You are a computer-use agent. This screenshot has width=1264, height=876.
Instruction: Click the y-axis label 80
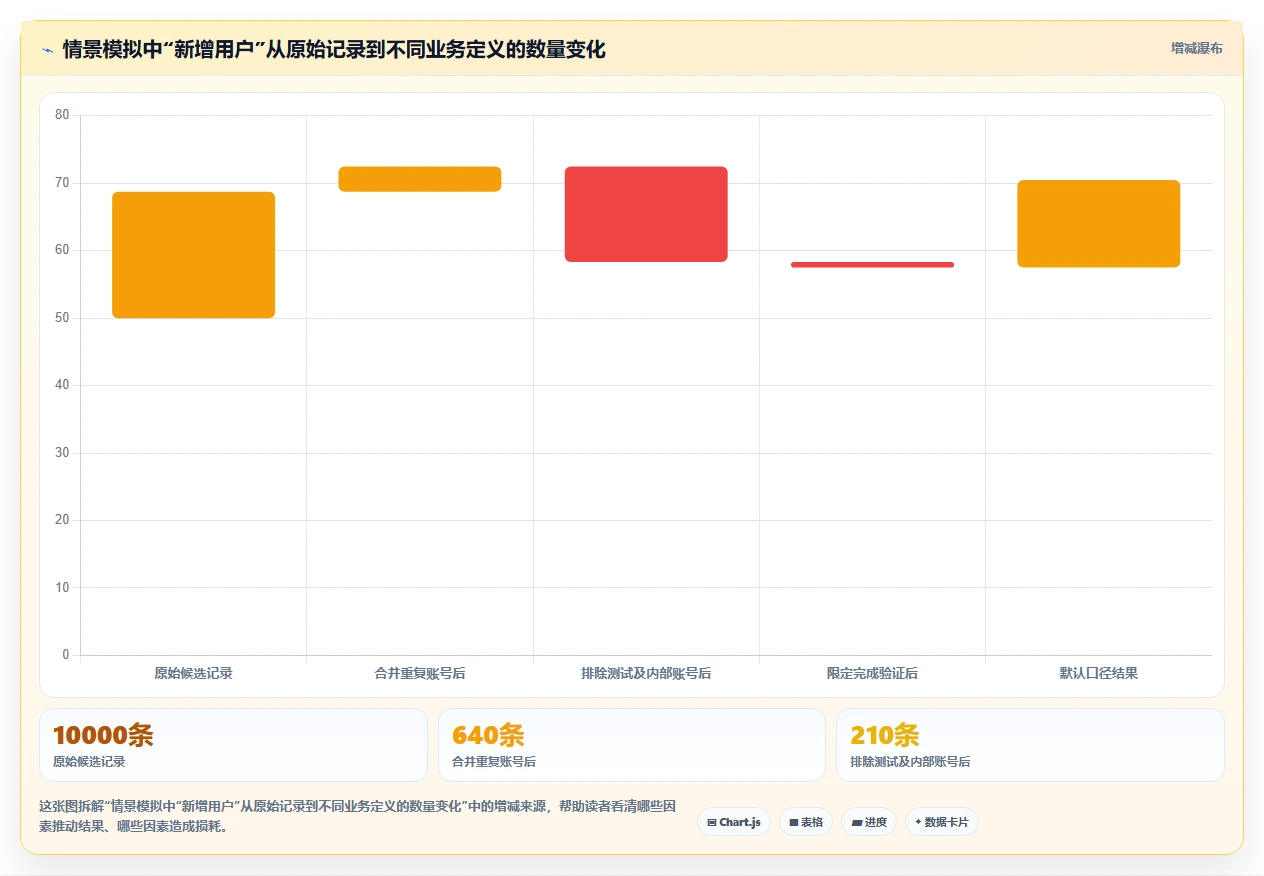(x=62, y=115)
